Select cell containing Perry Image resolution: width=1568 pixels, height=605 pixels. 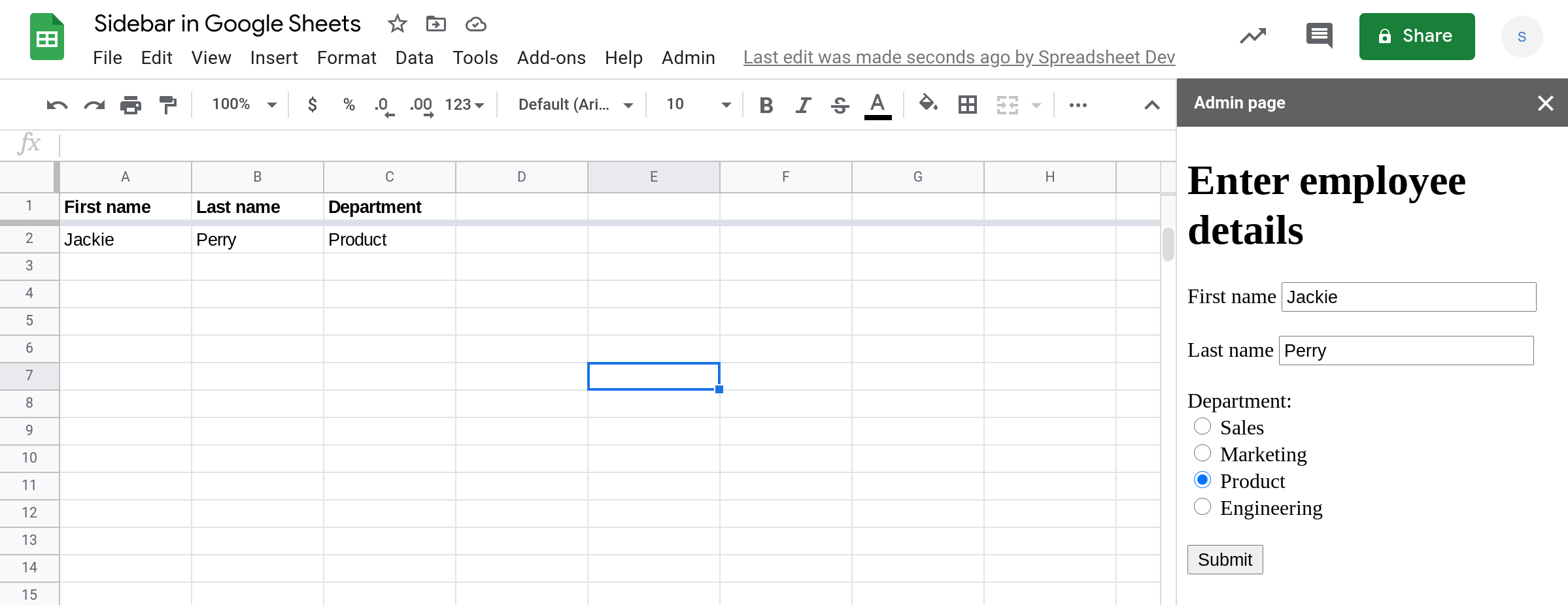258,239
